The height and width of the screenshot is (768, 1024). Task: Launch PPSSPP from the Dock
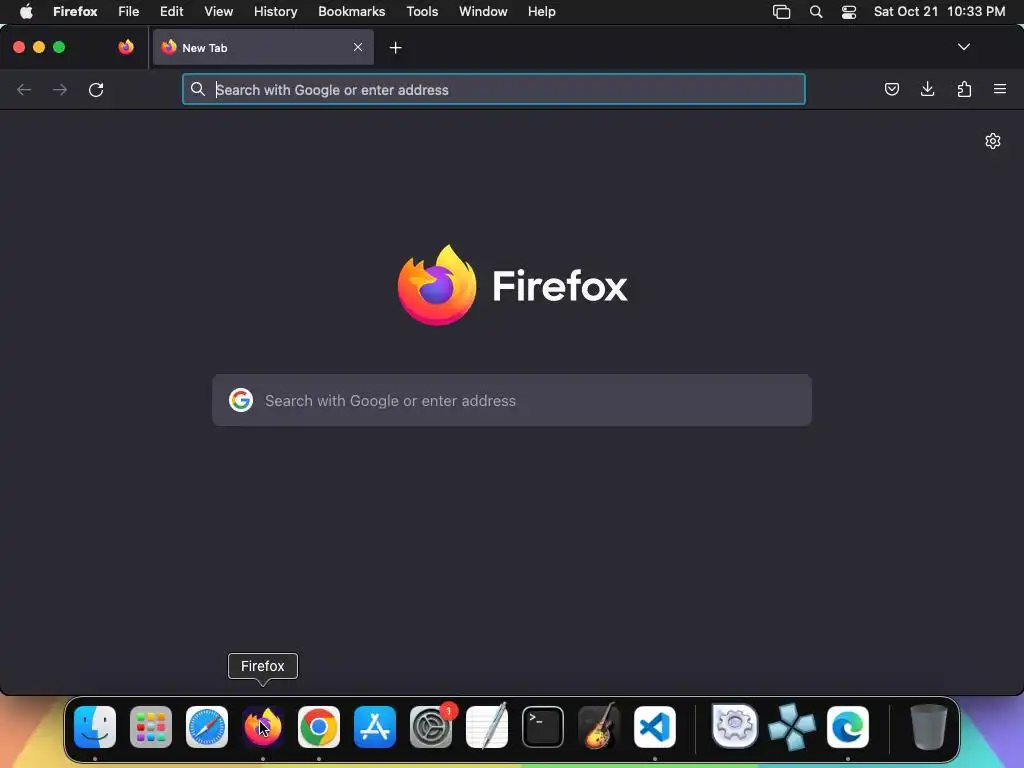click(792, 727)
